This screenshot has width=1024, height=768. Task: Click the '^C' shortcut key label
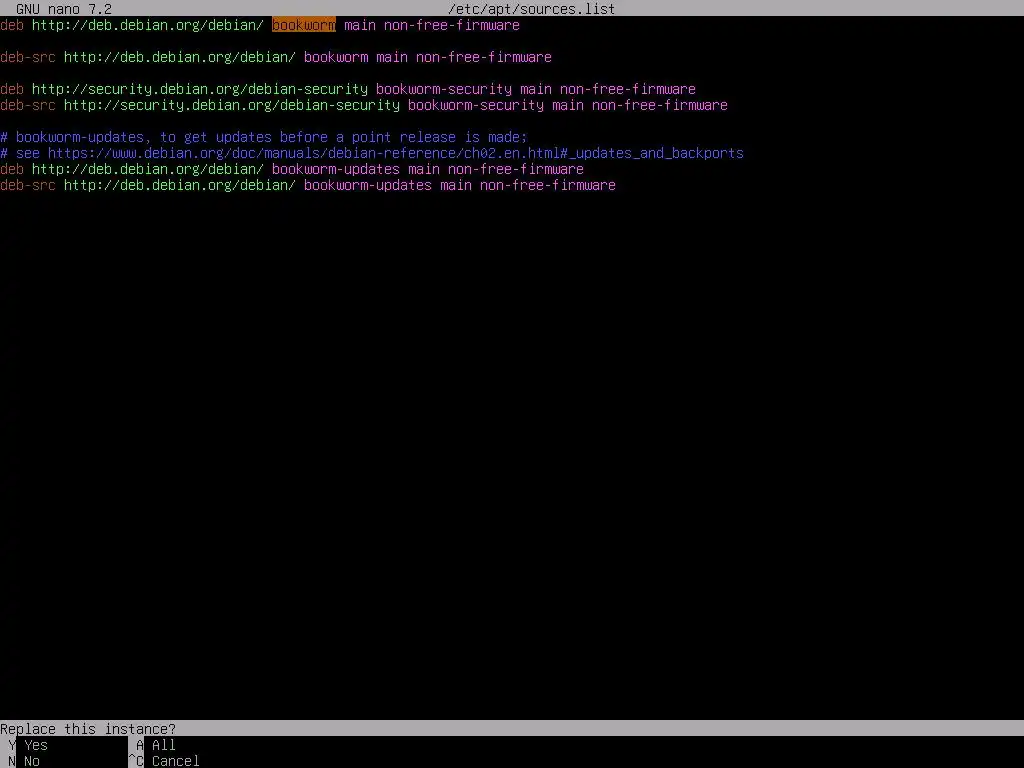click(136, 761)
